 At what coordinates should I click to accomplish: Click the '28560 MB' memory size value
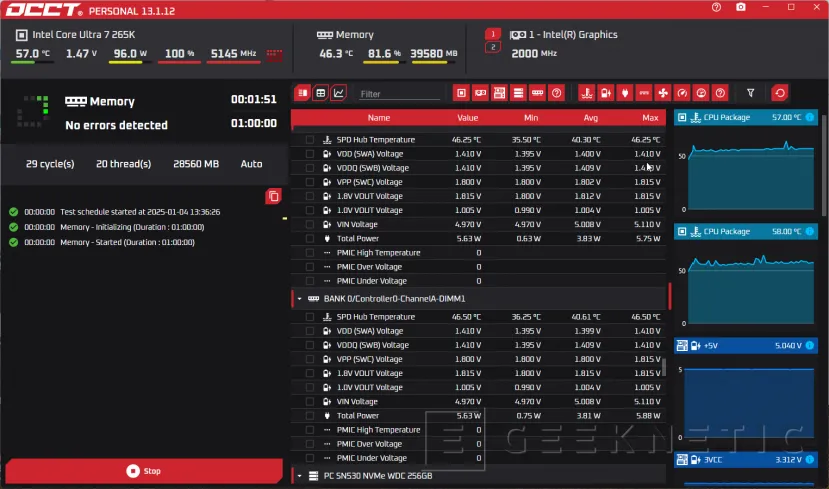click(196, 164)
